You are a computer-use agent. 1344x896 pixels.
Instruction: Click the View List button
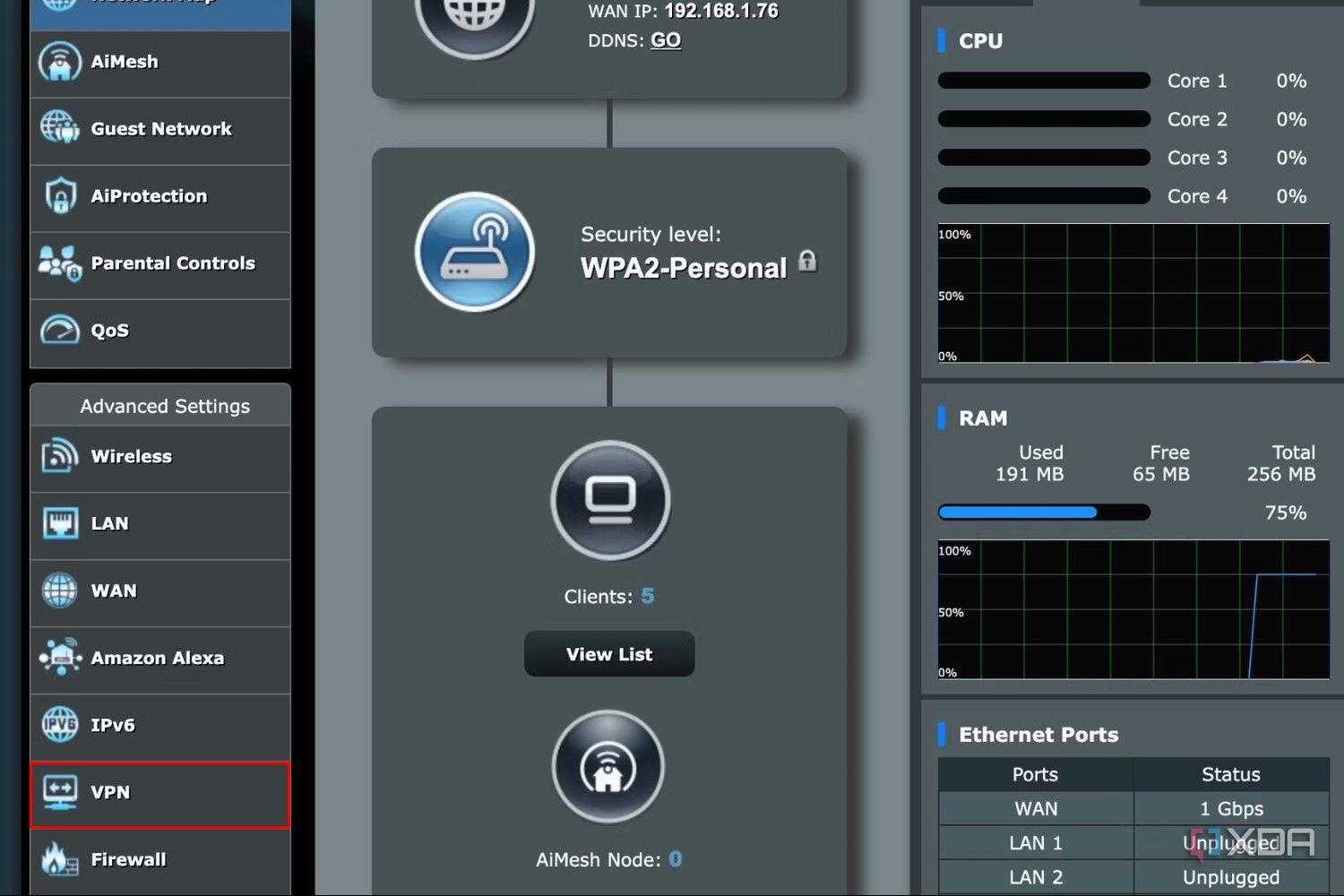coord(608,654)
